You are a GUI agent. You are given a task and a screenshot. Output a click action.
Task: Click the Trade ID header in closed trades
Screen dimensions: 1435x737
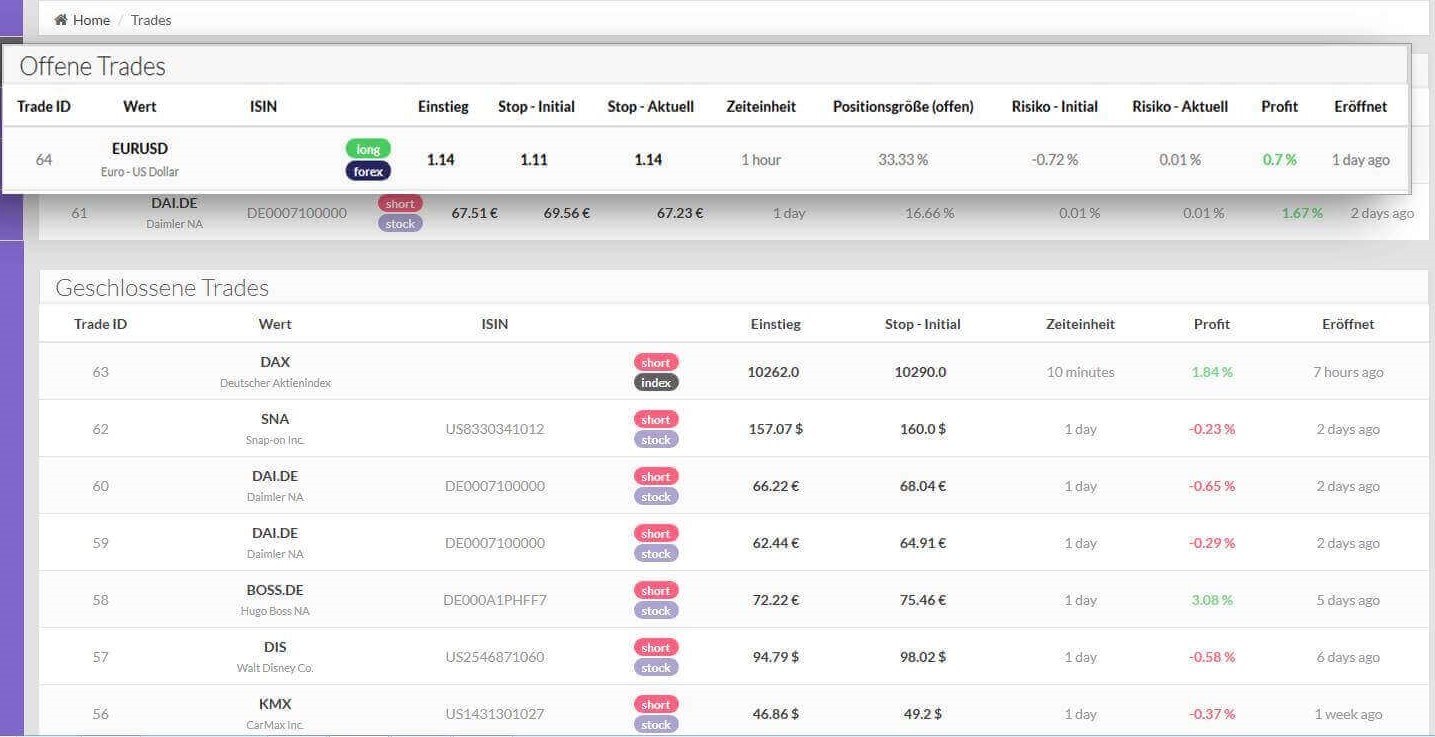[100, 324]
